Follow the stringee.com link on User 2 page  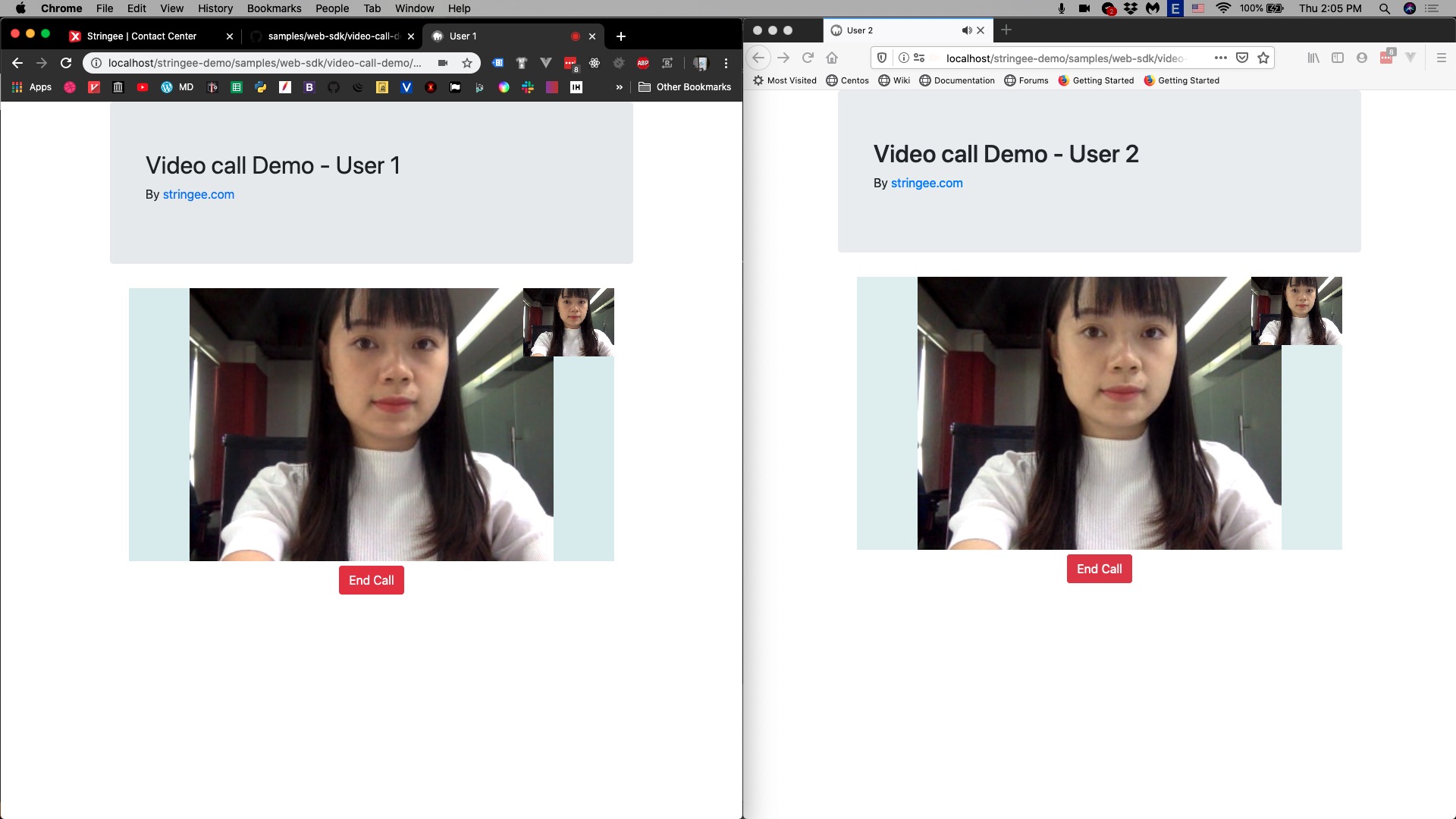point(927,183)
